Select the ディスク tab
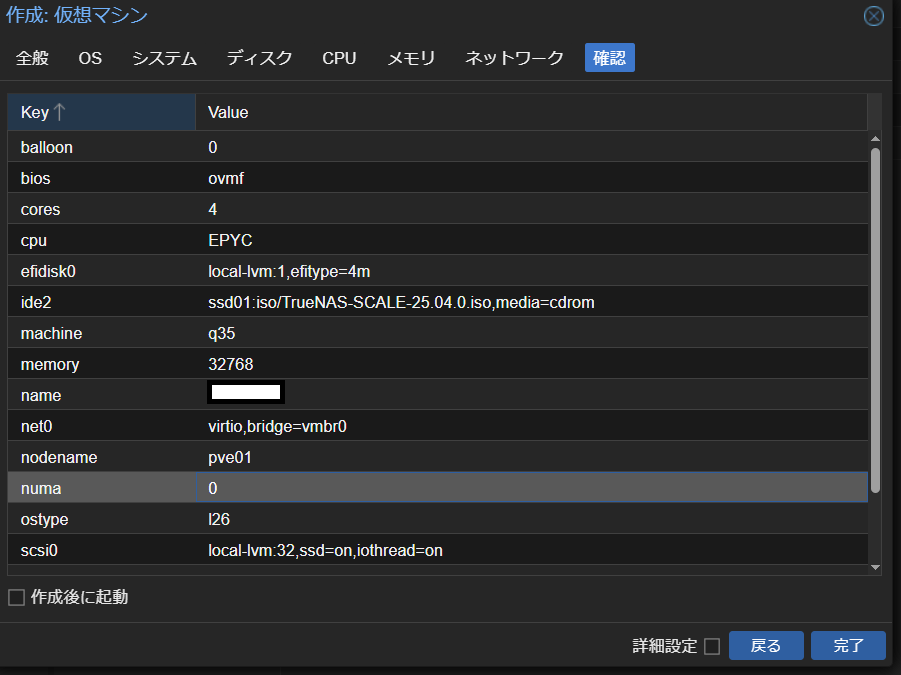901x675 pixels. coord(259,58)
